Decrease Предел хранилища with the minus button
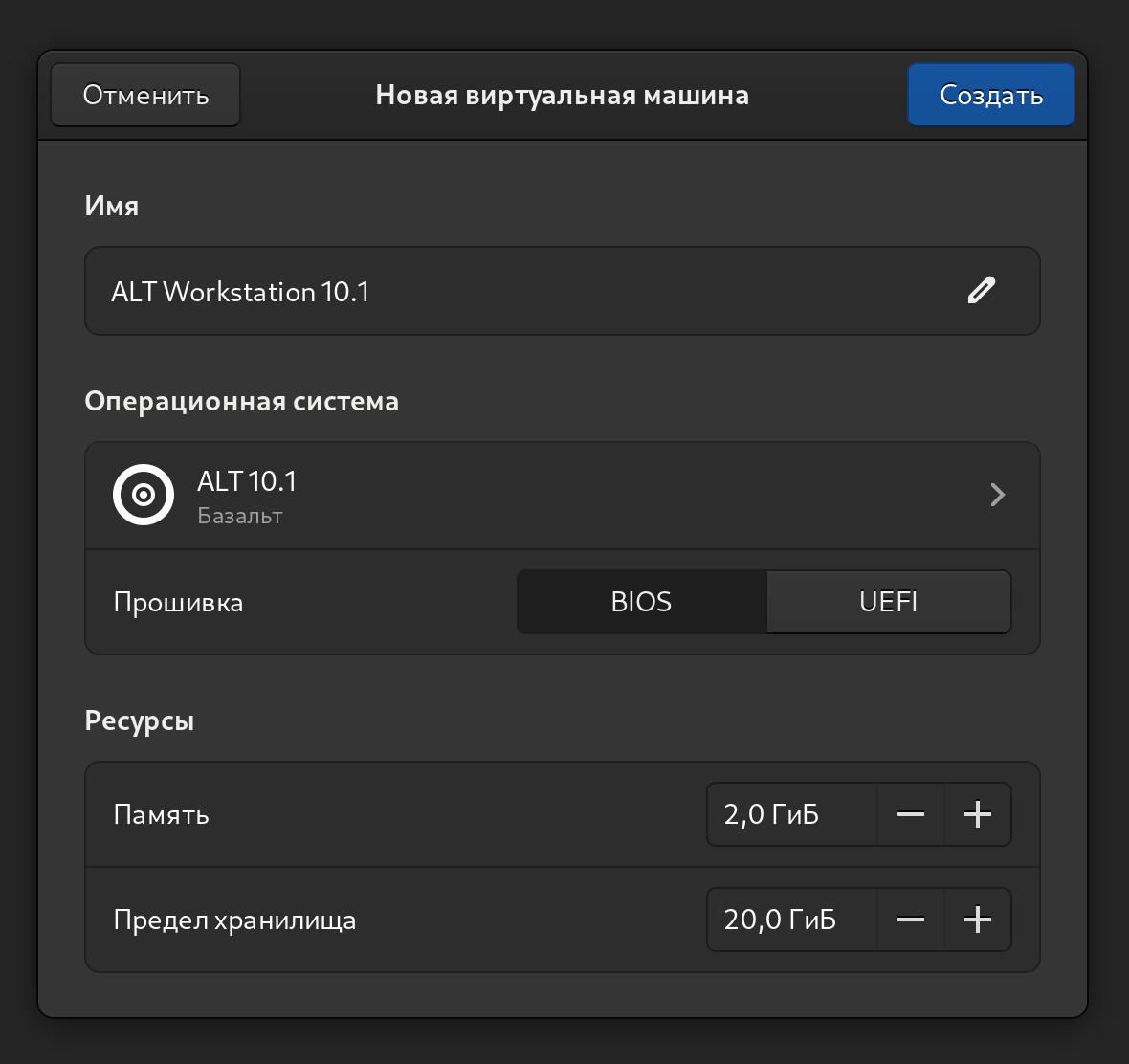This screenshot has width=1129, height=1064. (911, 920)
